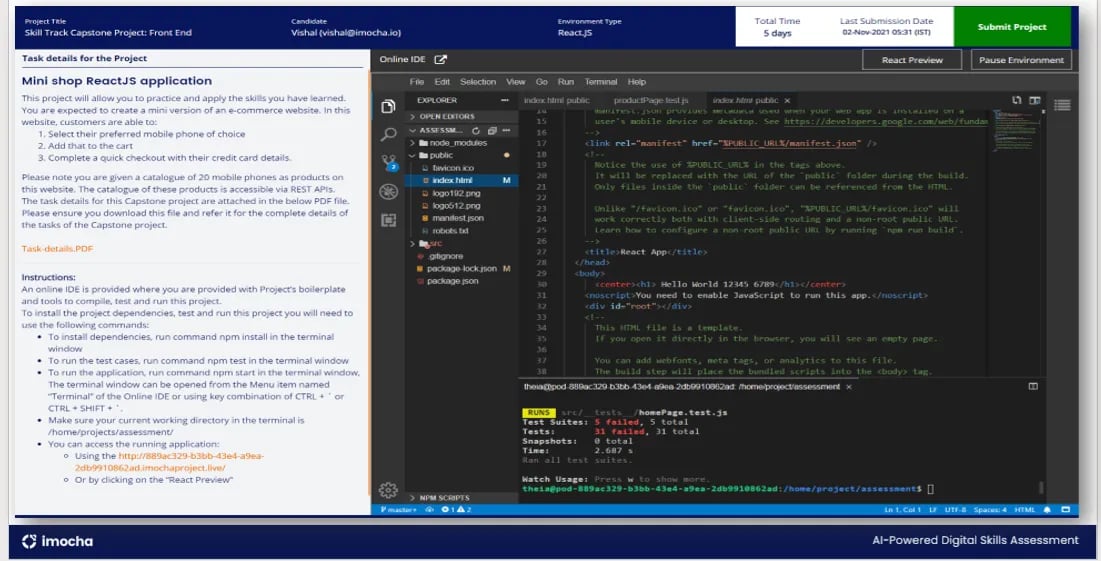The image size is (1101, 561).
Task: Open the View menu
Action: (x=515, y=82)
